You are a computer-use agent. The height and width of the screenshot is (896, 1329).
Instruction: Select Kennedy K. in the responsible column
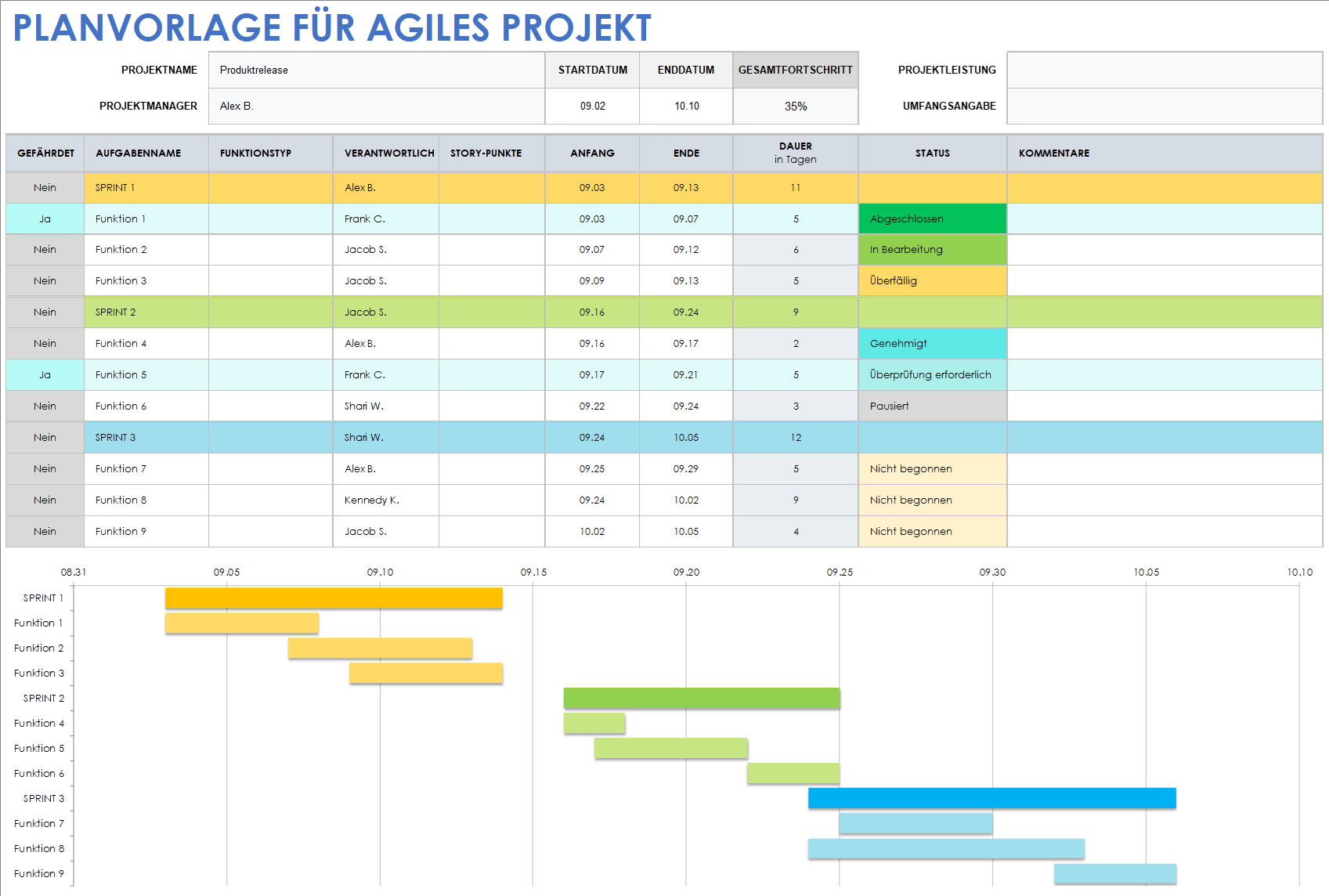pos(386,500)
